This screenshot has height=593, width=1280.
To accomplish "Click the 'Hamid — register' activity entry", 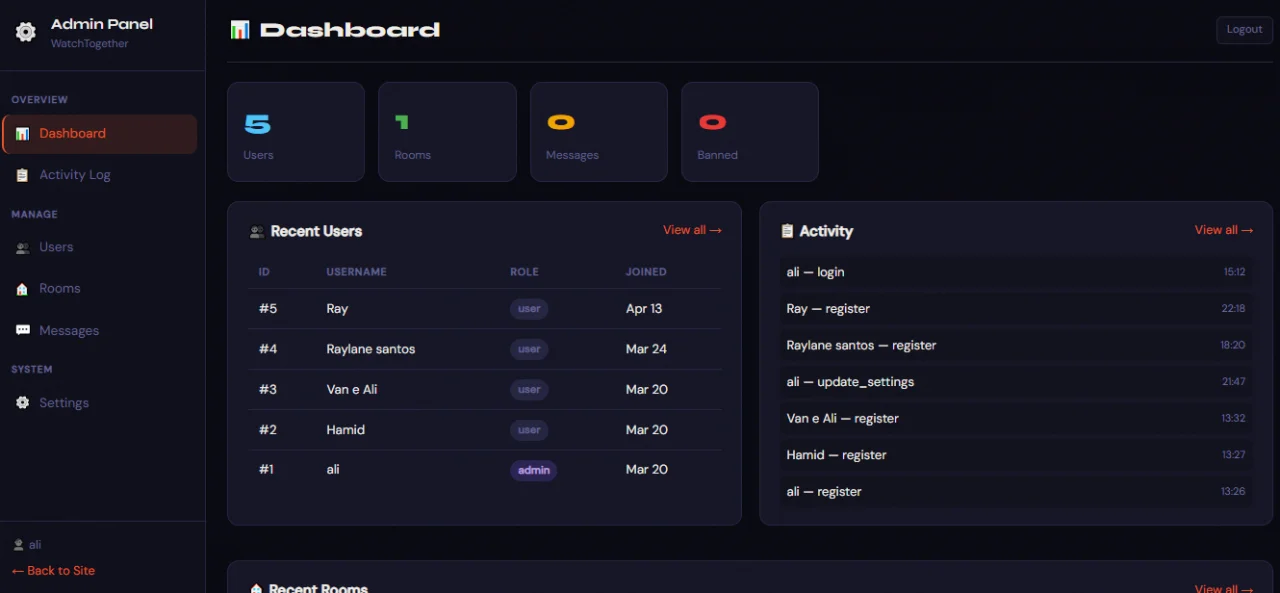I will [1016, 455].
